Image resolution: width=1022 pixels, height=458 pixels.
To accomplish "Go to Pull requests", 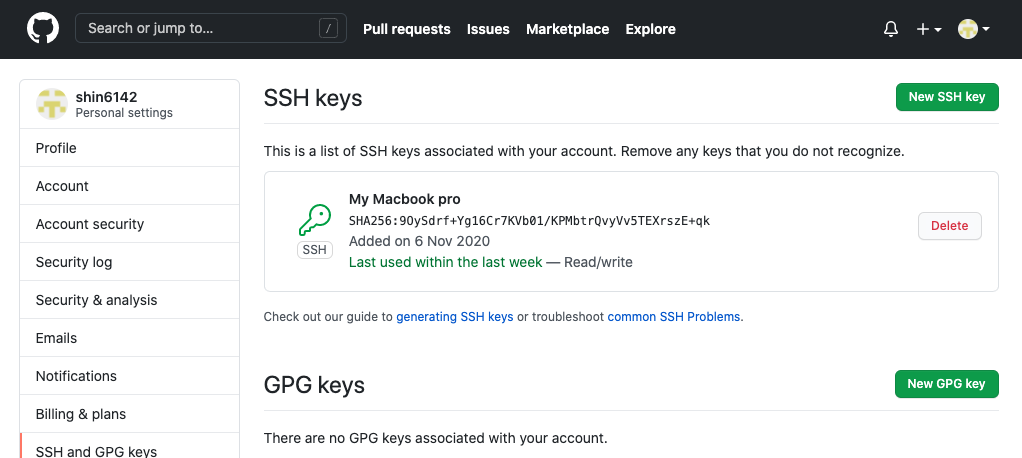I will (x=407, y=29).
